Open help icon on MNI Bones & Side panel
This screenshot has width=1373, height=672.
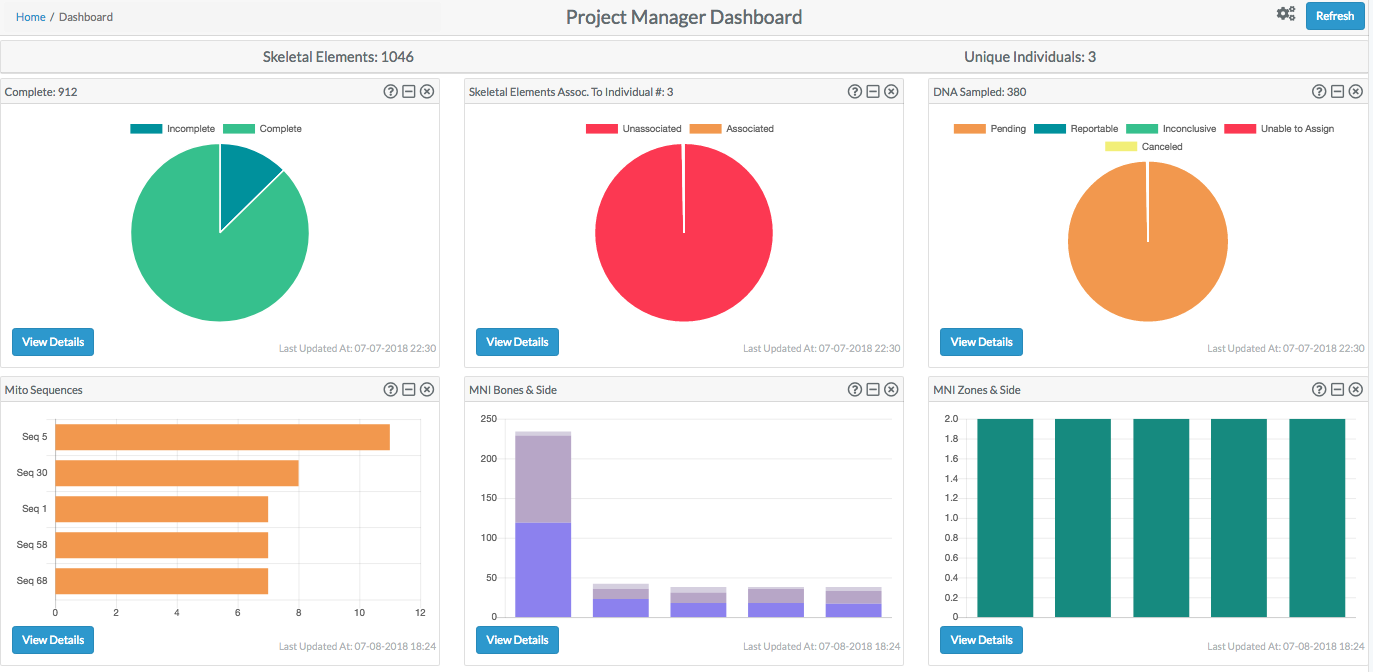(855, 389)
